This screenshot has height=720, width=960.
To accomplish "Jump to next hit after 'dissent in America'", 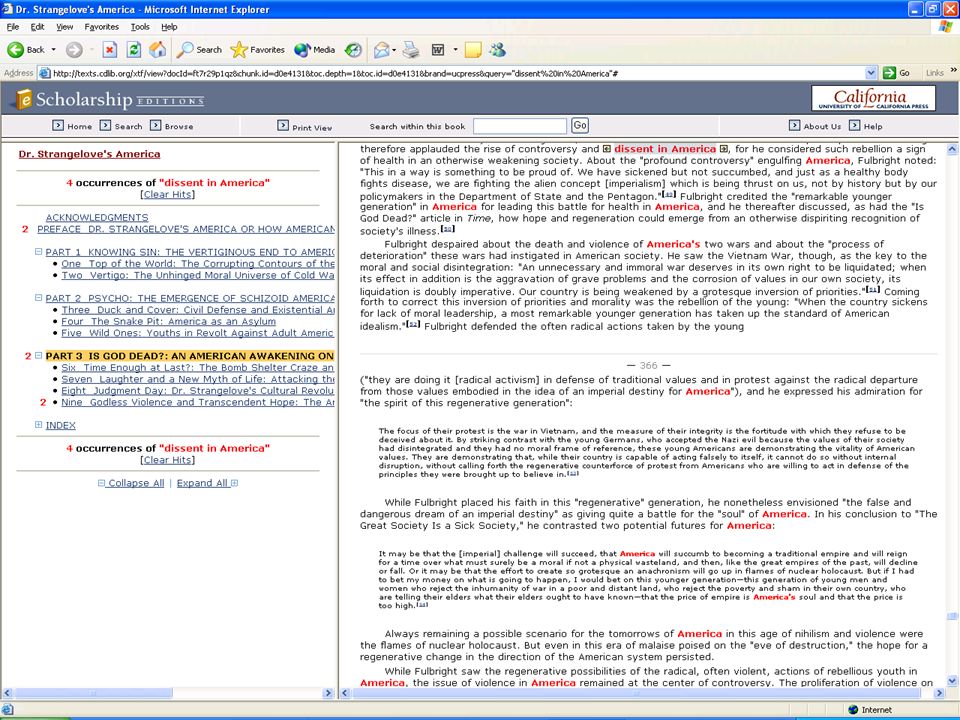I will coord(724,149).
